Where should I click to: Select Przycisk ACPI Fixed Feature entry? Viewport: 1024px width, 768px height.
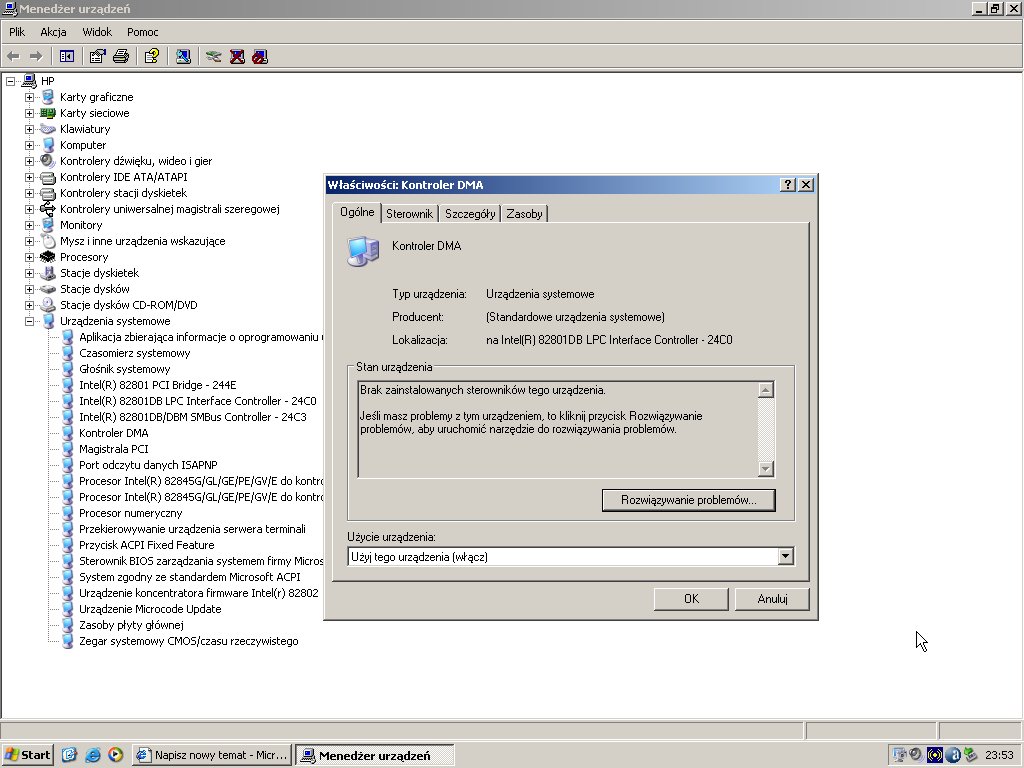click(146, 545)
